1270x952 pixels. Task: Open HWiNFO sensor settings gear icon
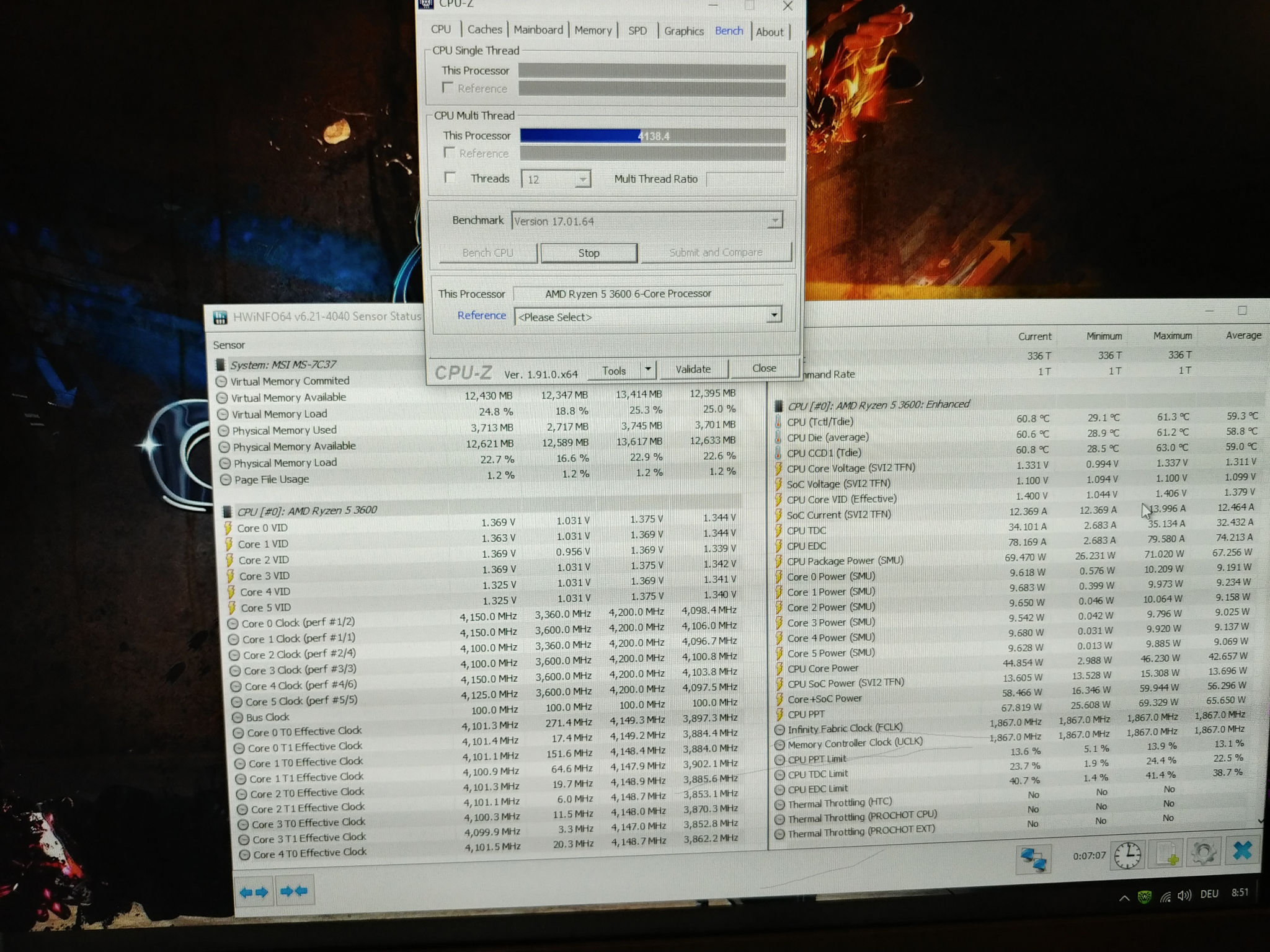(1204, 853)
